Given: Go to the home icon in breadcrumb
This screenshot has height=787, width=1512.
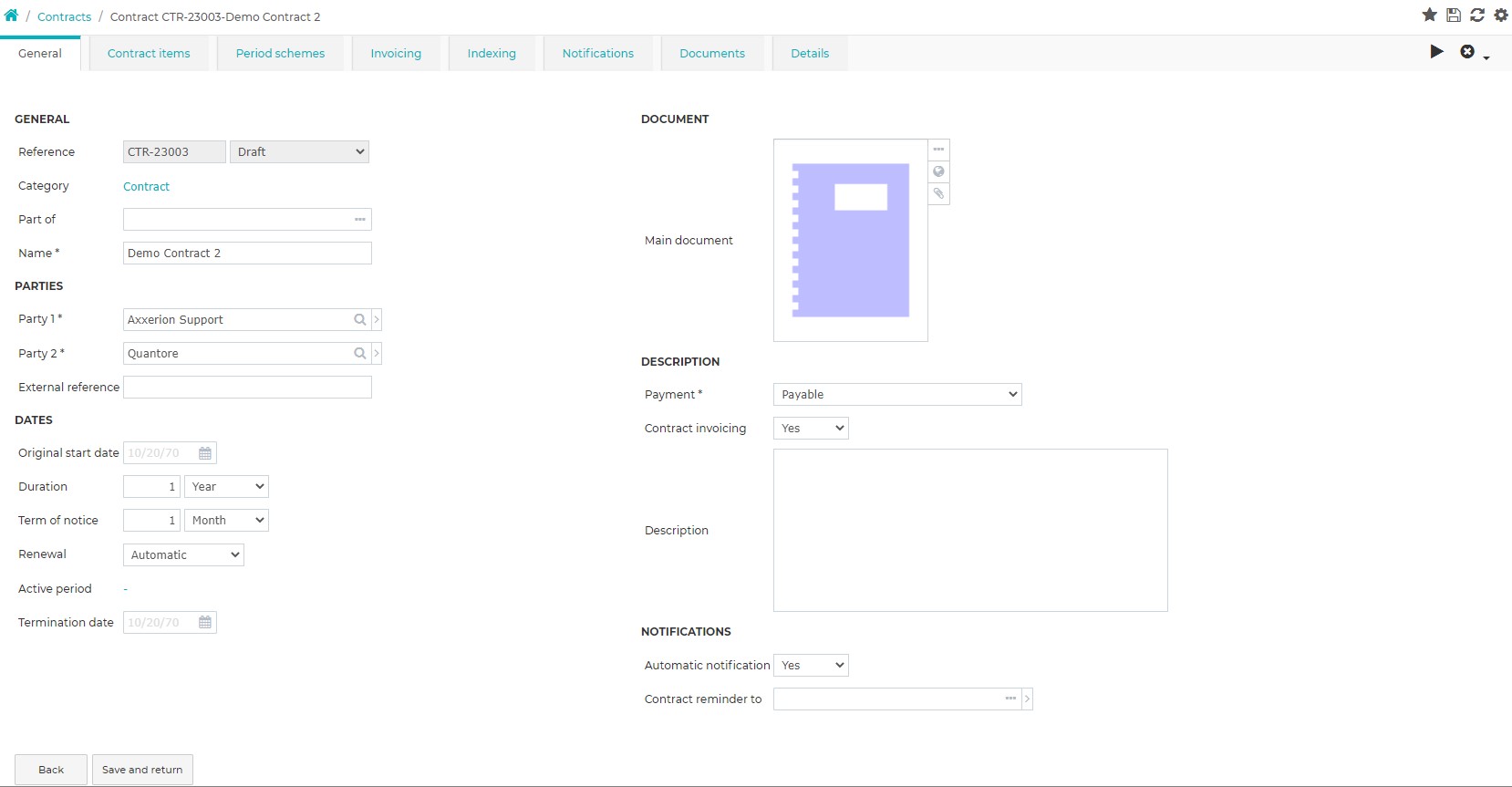Looking at the screenshot, I should [11, 16].
